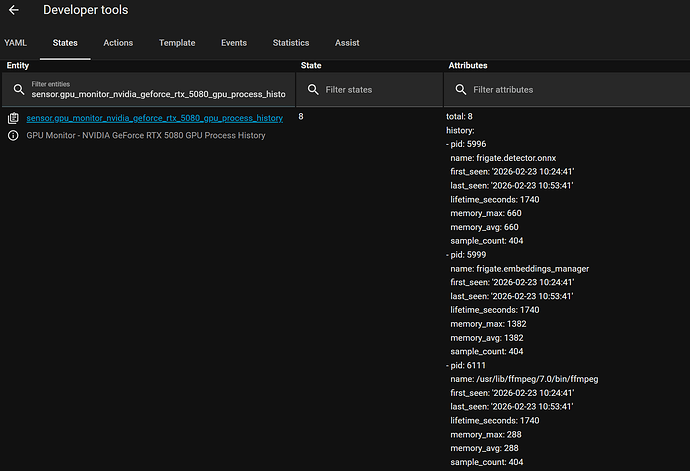Click the magnifier icon in Filter entities

(18, 89)
